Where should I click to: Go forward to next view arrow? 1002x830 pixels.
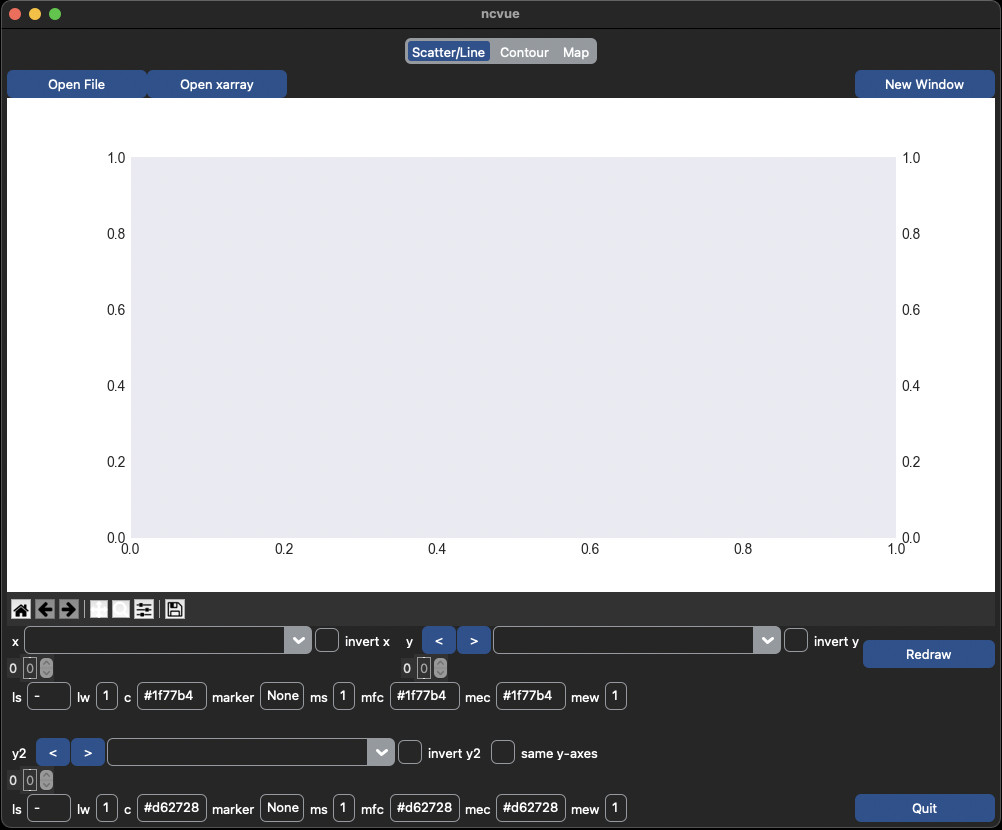68,610
